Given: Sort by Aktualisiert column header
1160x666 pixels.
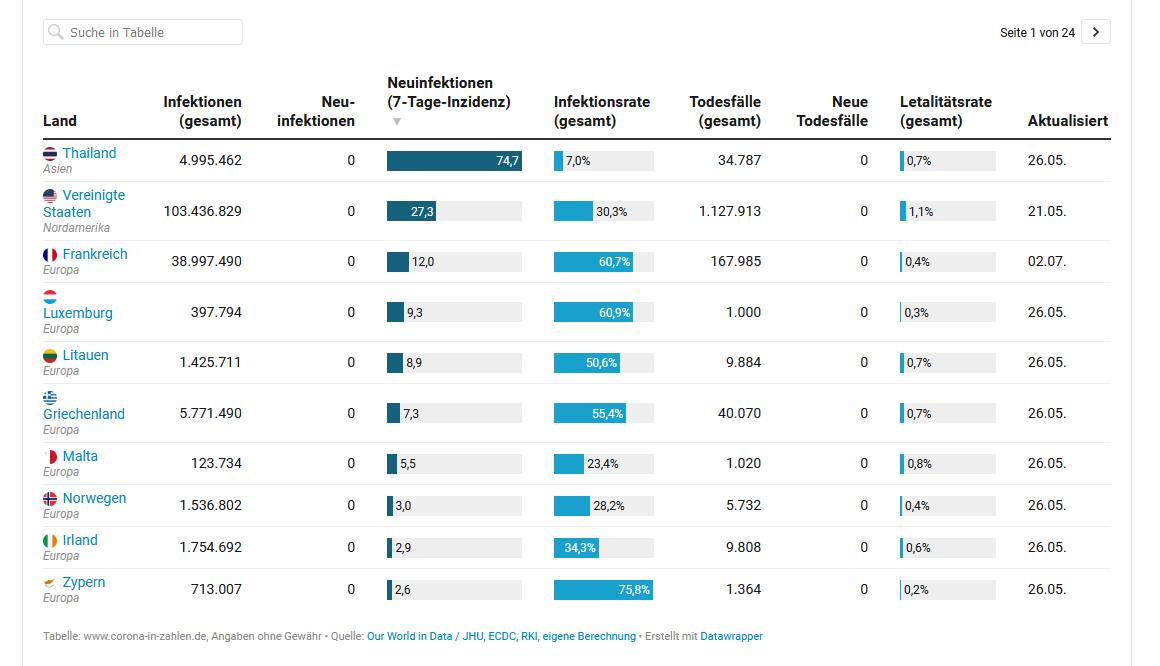Looking at the screenshot, I should click(x=1067, y=121).
